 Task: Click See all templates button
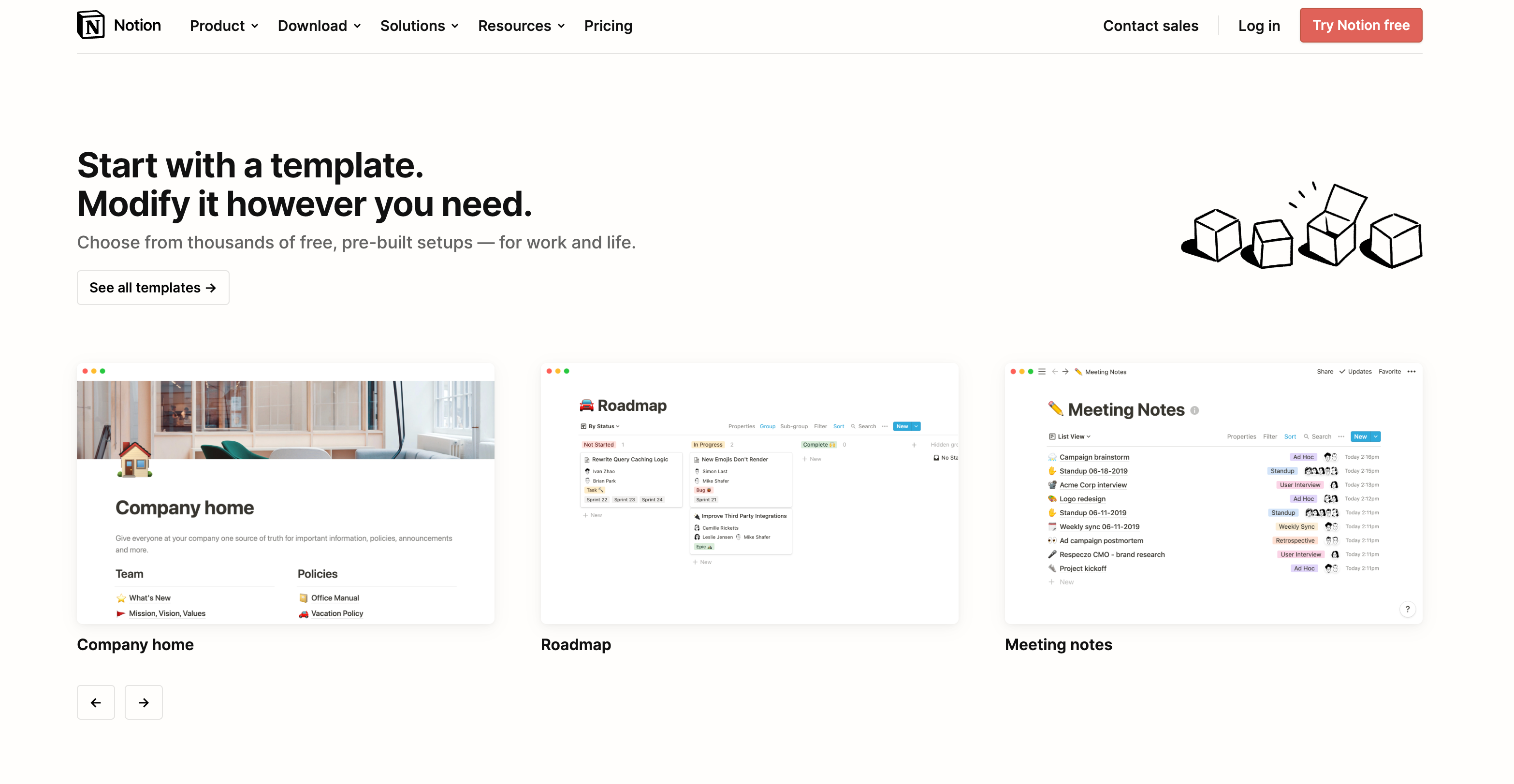tap(153, 288)
